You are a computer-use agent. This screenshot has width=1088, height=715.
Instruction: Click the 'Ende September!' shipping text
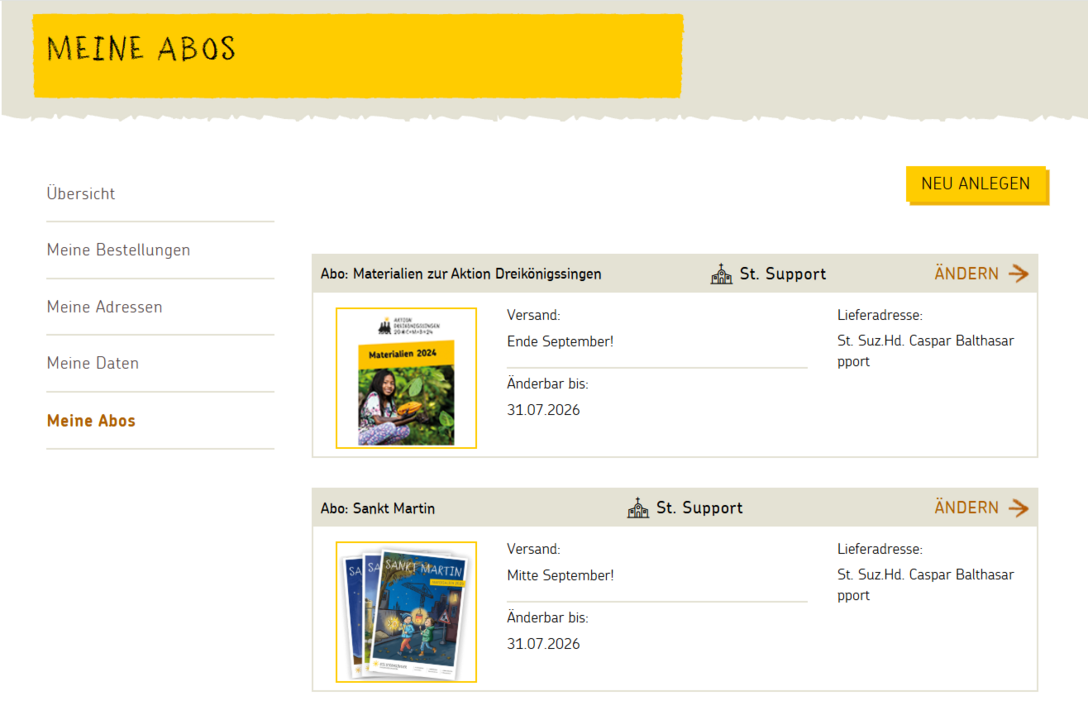[560, 342]
